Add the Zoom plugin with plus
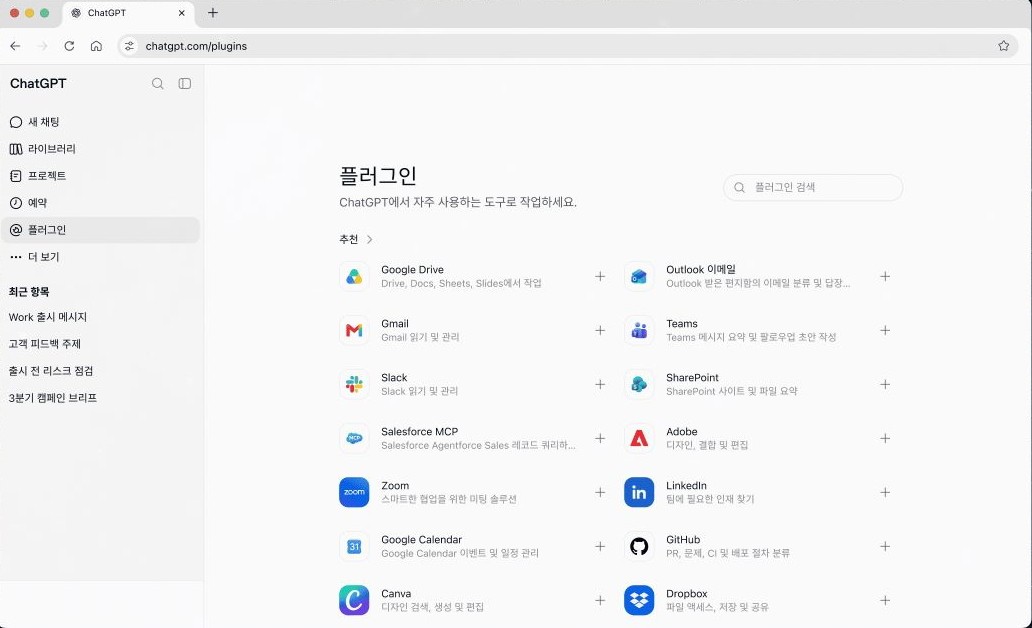1032x628 pixels. 600,492
